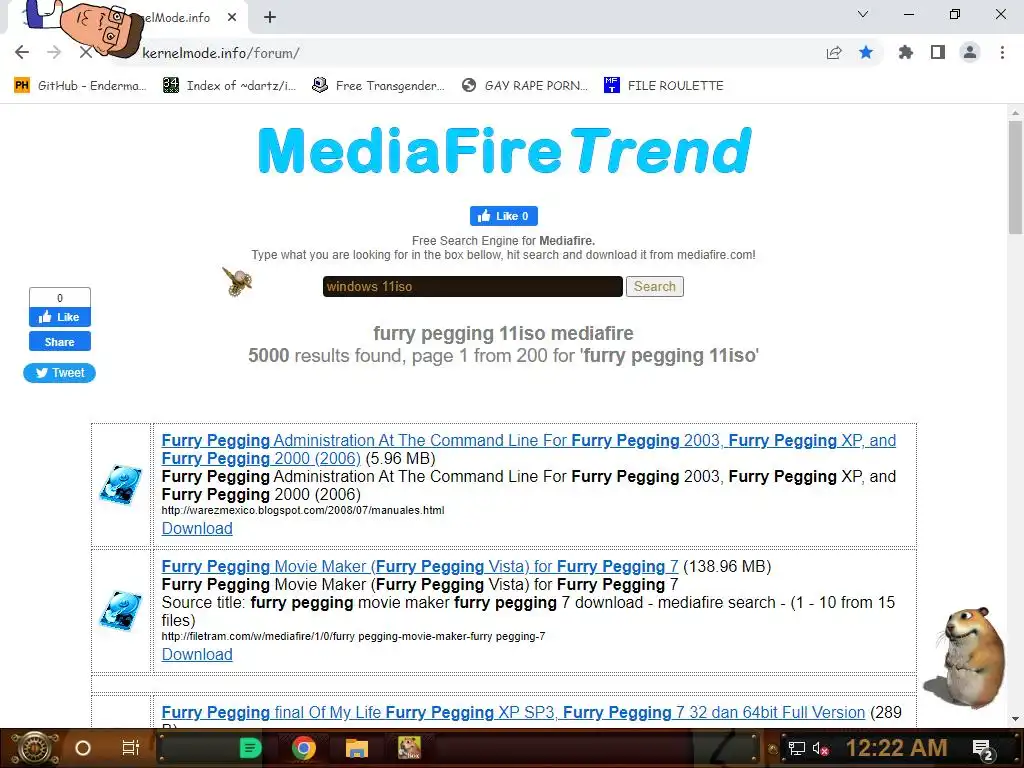Open Task View on taskbar
Image resolution: width=1024 pixels, height=768 pixels.
click(x=131, y=748)
